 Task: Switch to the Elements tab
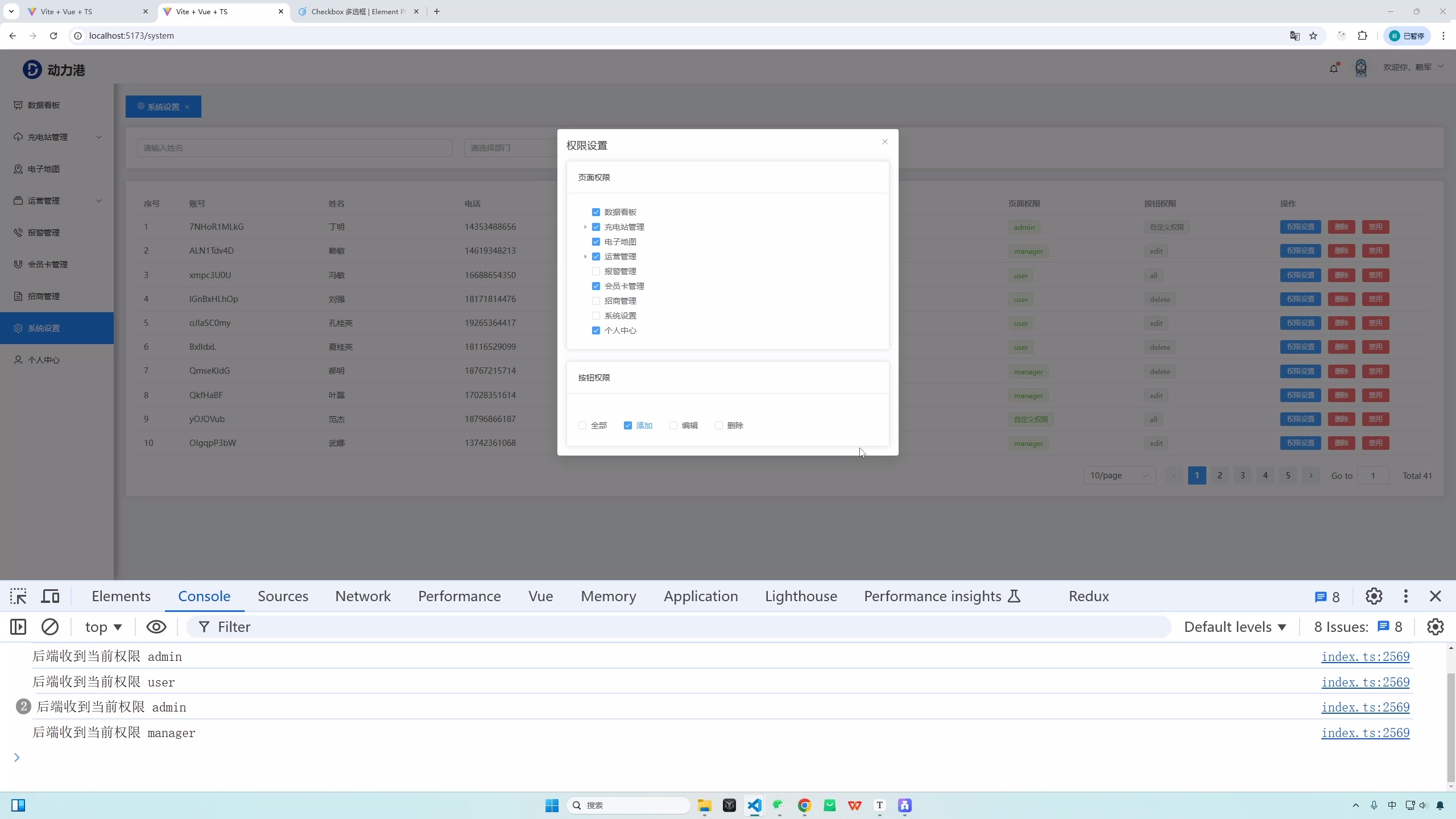121,596
